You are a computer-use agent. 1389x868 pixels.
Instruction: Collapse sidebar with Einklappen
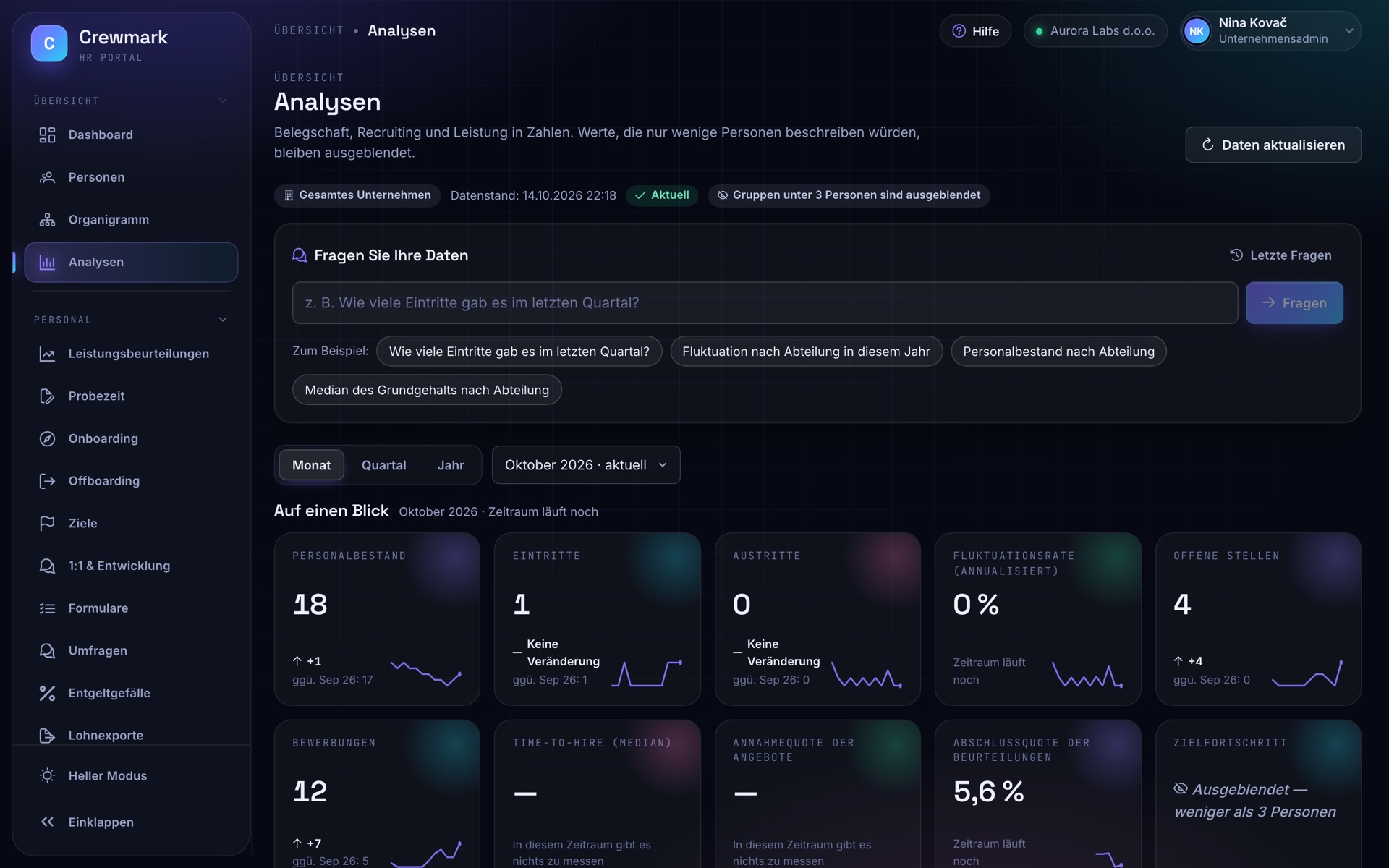131,822
